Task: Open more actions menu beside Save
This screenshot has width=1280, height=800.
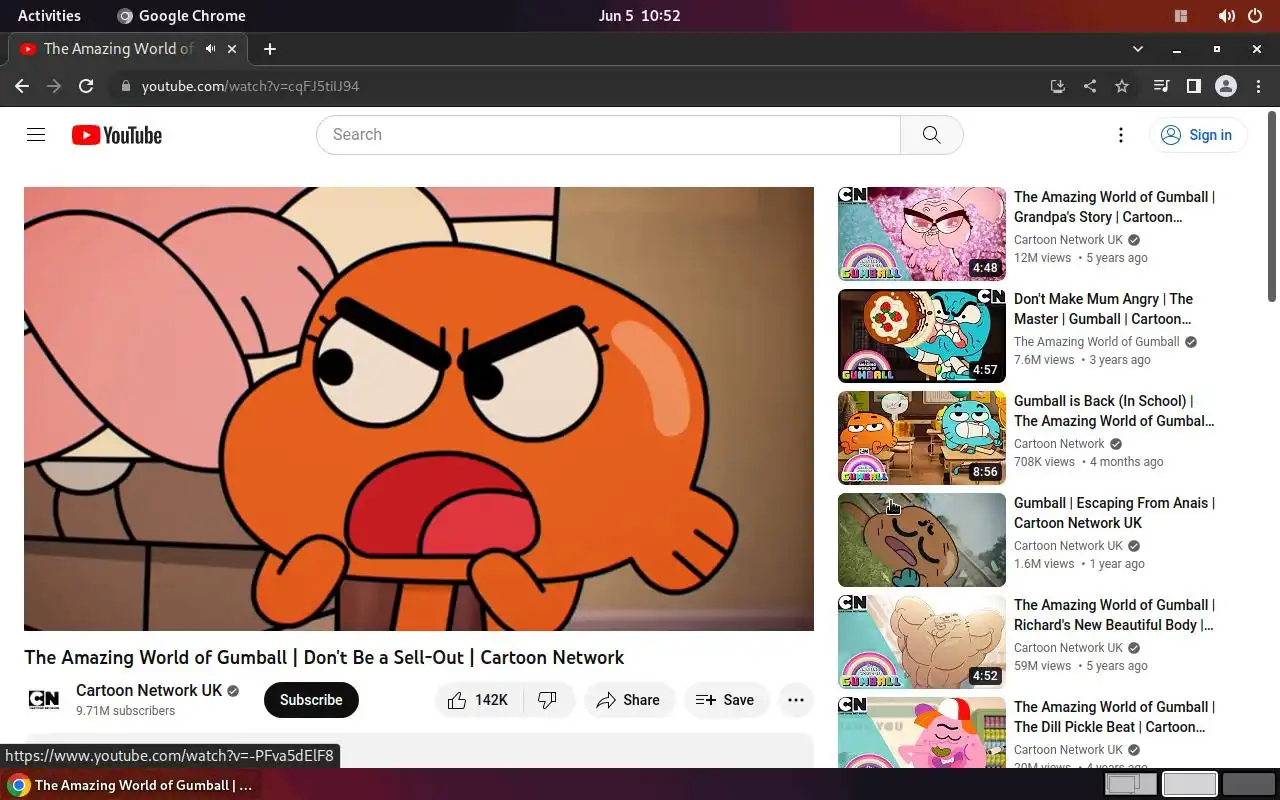Action: (796, 700)
